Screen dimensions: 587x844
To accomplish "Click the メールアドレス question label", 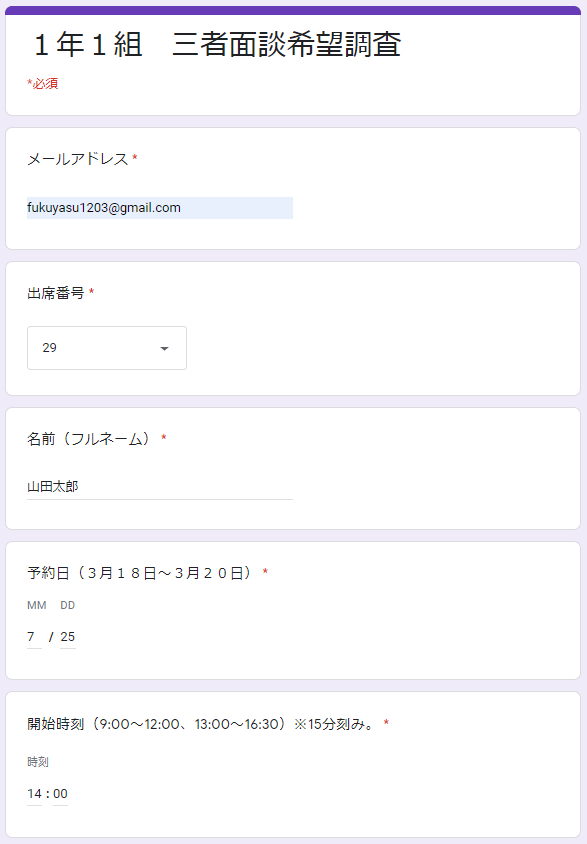I will pos(77,159).
